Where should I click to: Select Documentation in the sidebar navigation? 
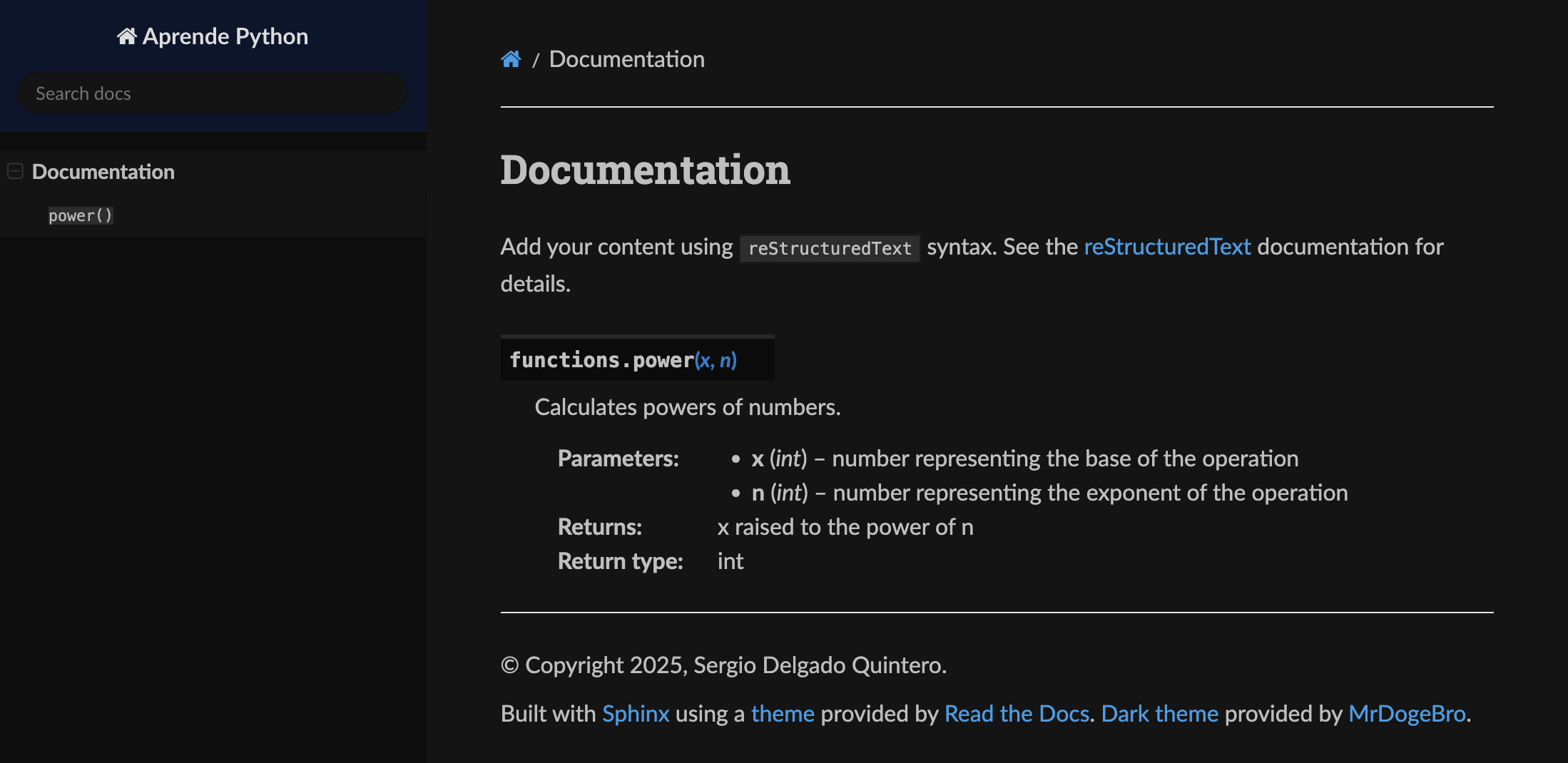(x=103, y=172)
